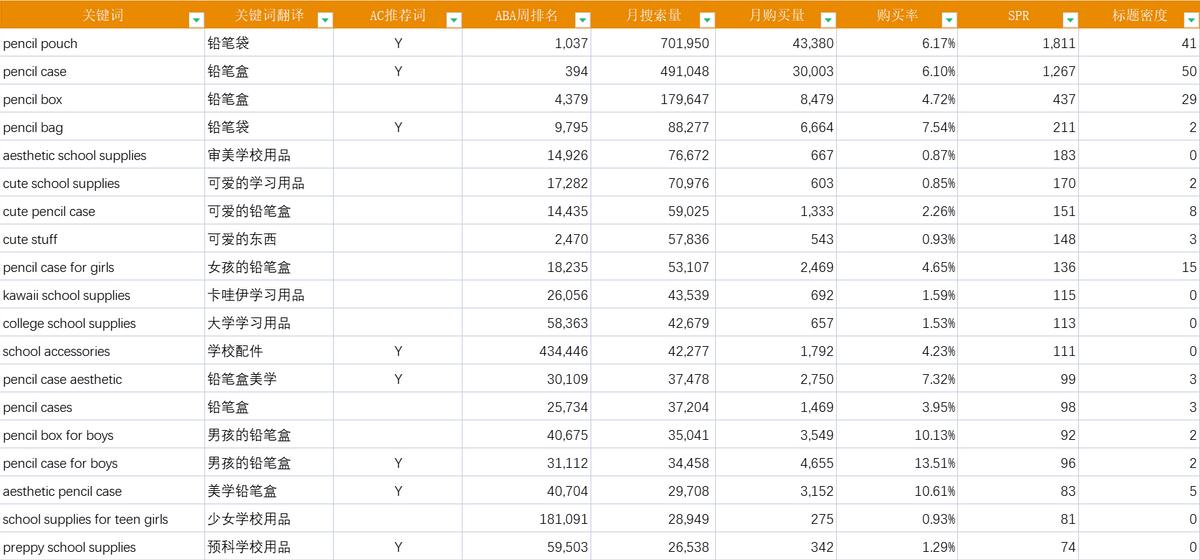Select purchase rate value 13.51%

[898, 463]
